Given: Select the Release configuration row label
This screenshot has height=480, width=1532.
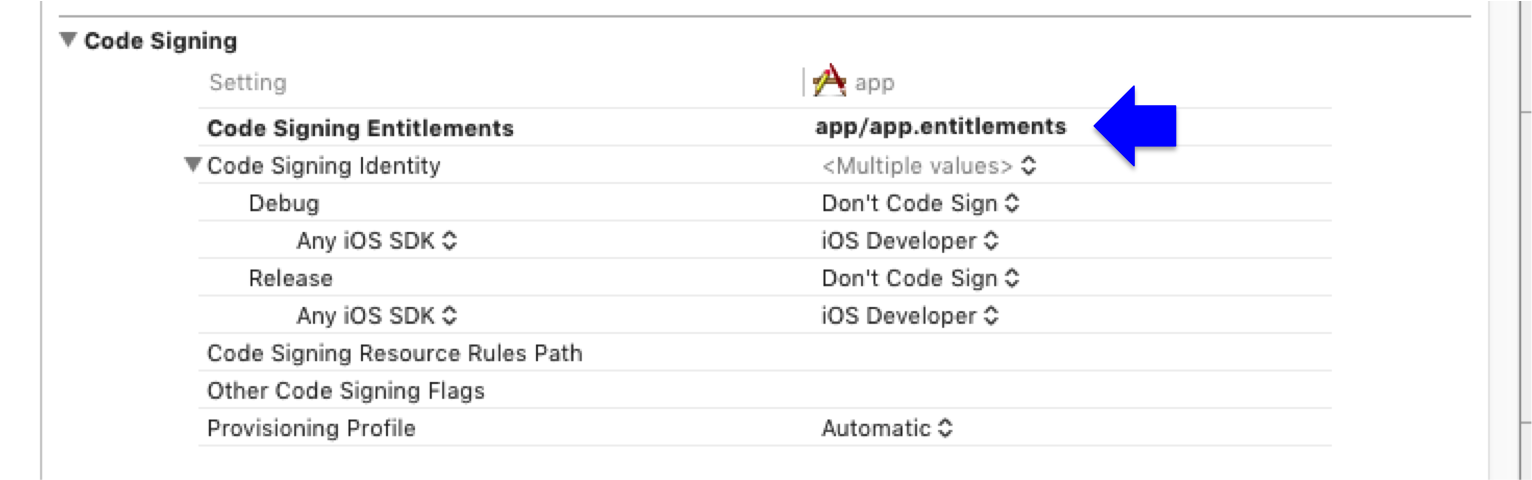Looking at the screenshot, I should click(290, 278).
